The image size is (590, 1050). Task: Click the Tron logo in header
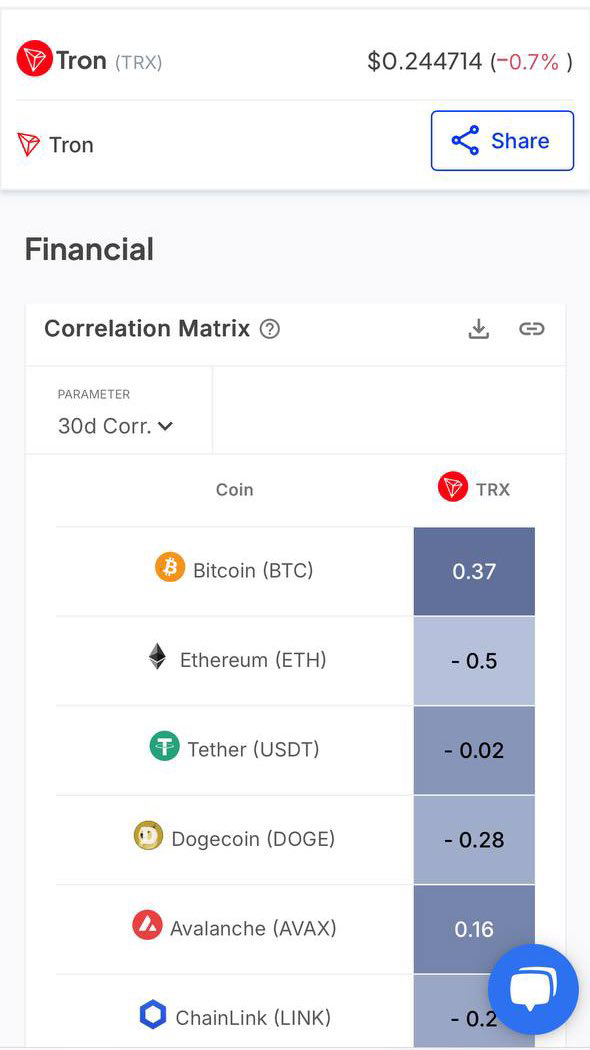pos(34,59)
